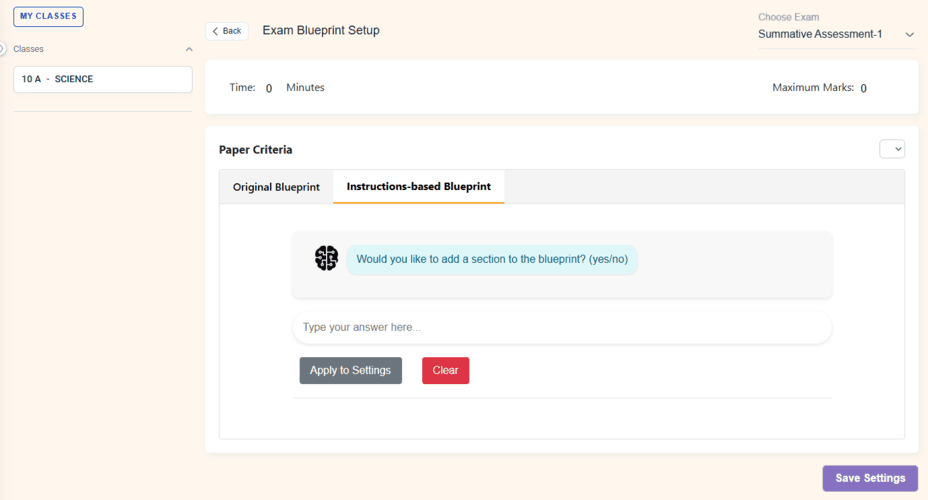
Task: Select the 10 A - SCIENCE class
Action: click(102, 79)
